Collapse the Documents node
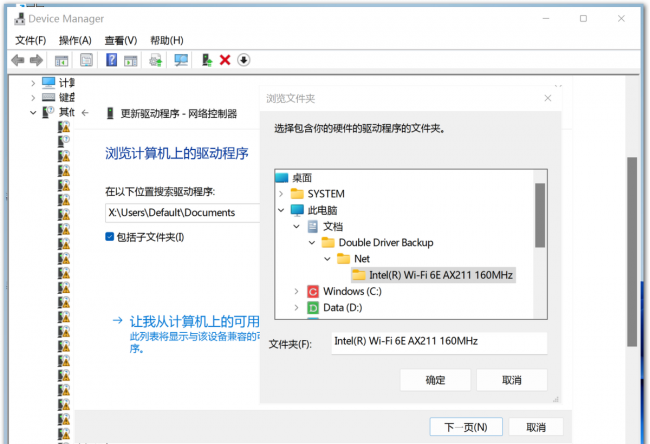This screenshot has height=444, width=650. (x=296, y=226)
